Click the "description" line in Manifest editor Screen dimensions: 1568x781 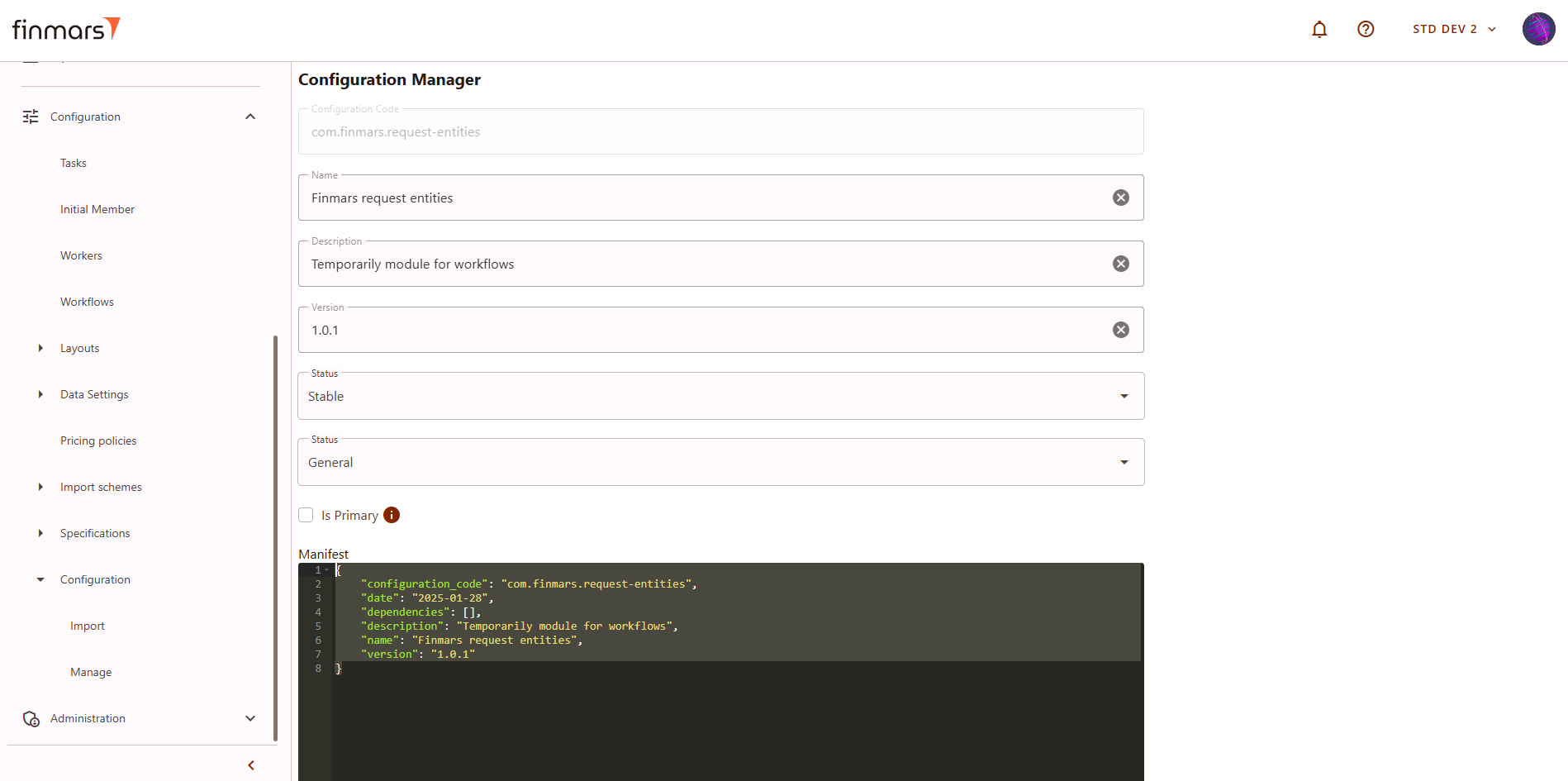pyautogui.click(x=520, y=626)
